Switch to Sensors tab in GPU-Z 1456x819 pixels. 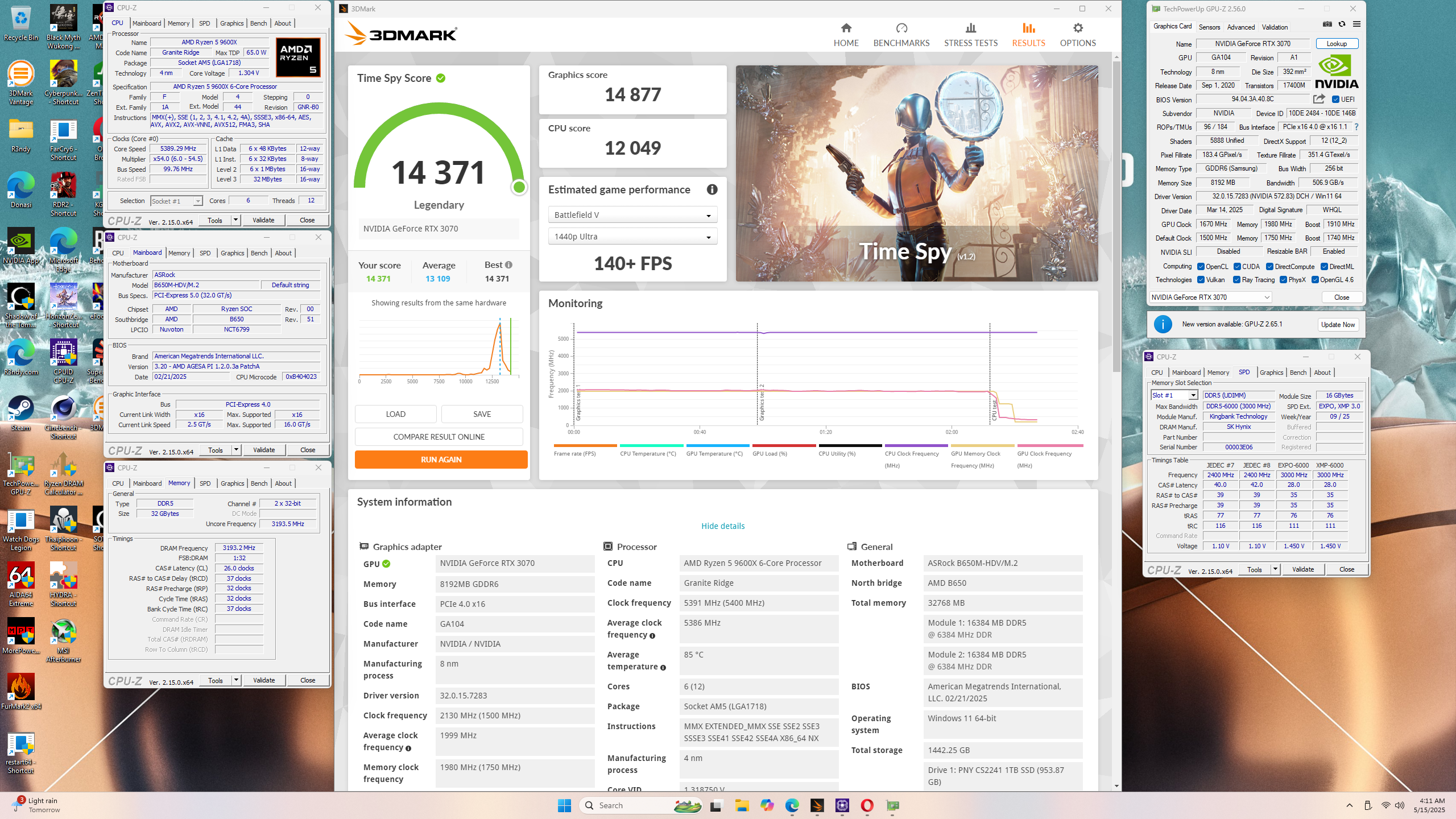tap(1209, 27)
